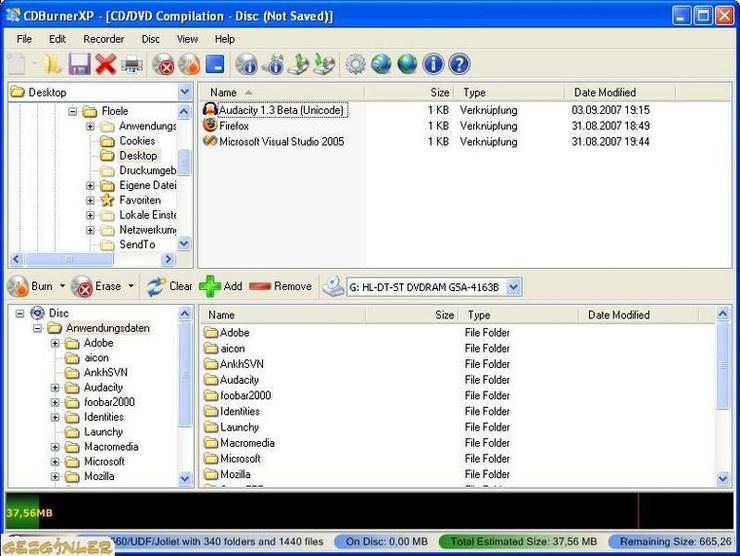Click the Remove button

coord(280,286)
